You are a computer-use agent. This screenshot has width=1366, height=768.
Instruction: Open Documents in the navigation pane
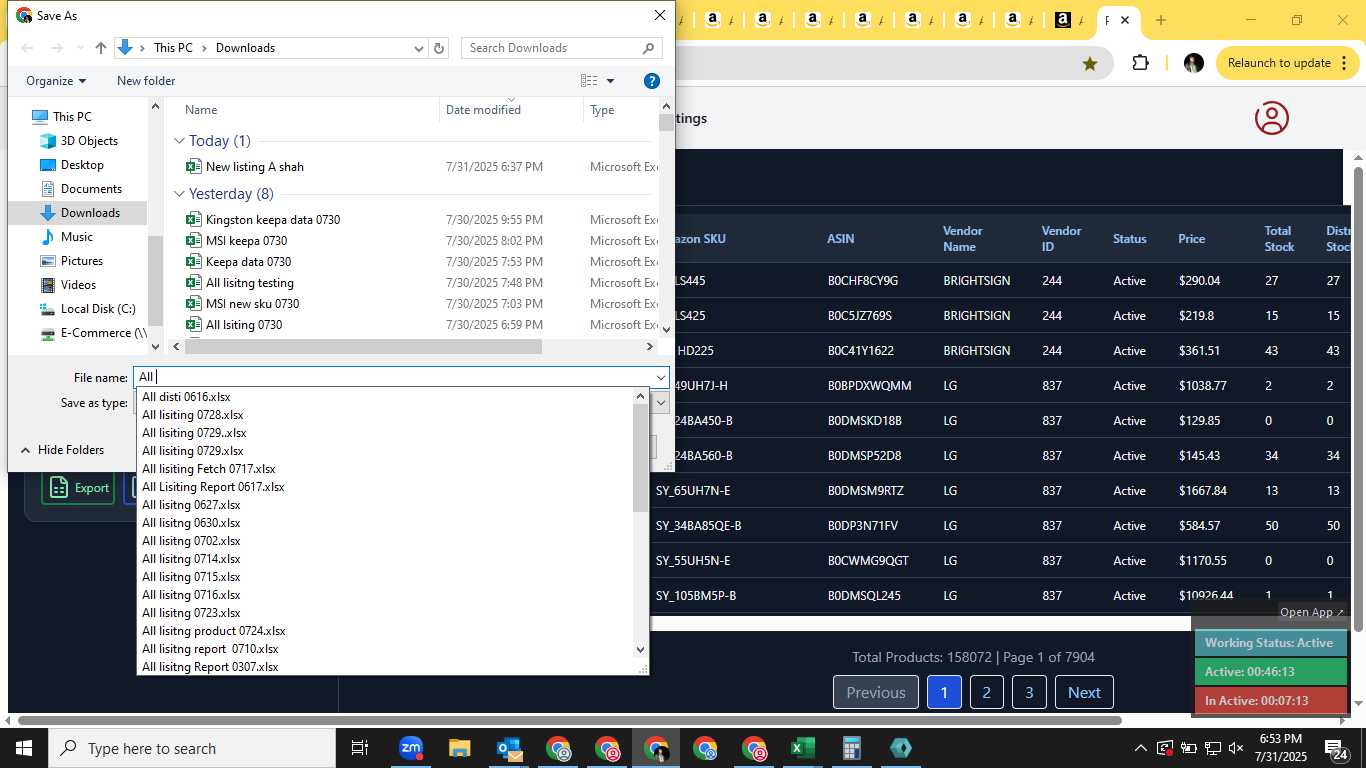coord(91,189)
